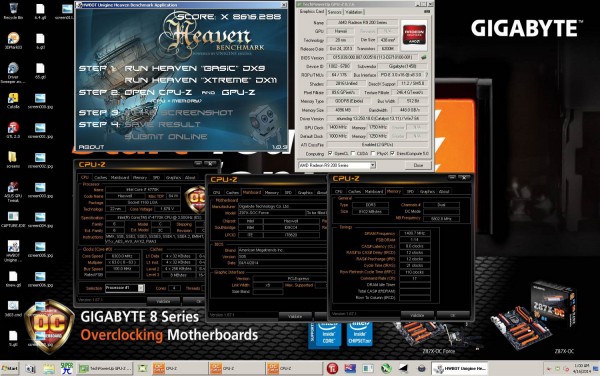Toggle the OpenCL checkbox in GPU-Z

330,153
